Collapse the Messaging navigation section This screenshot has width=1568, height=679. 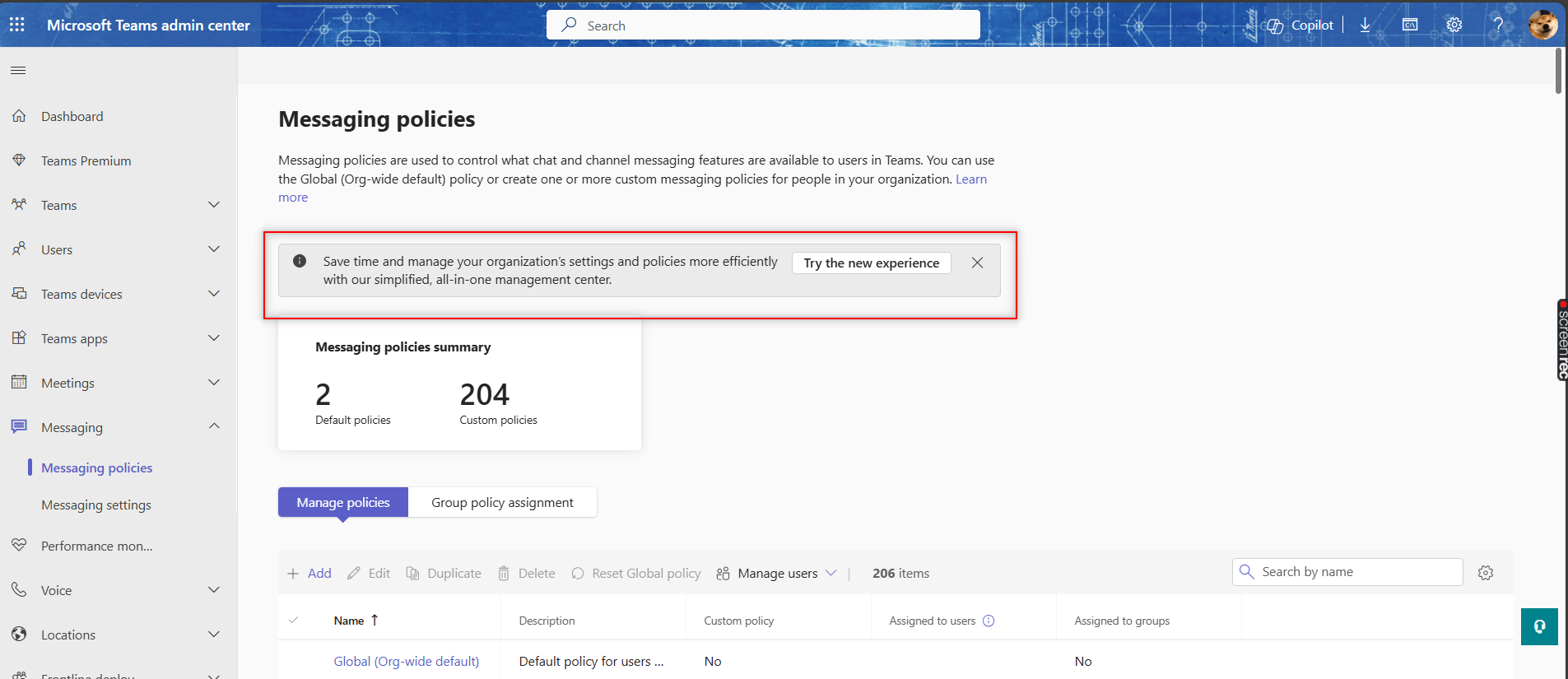(x=214, y=426)
